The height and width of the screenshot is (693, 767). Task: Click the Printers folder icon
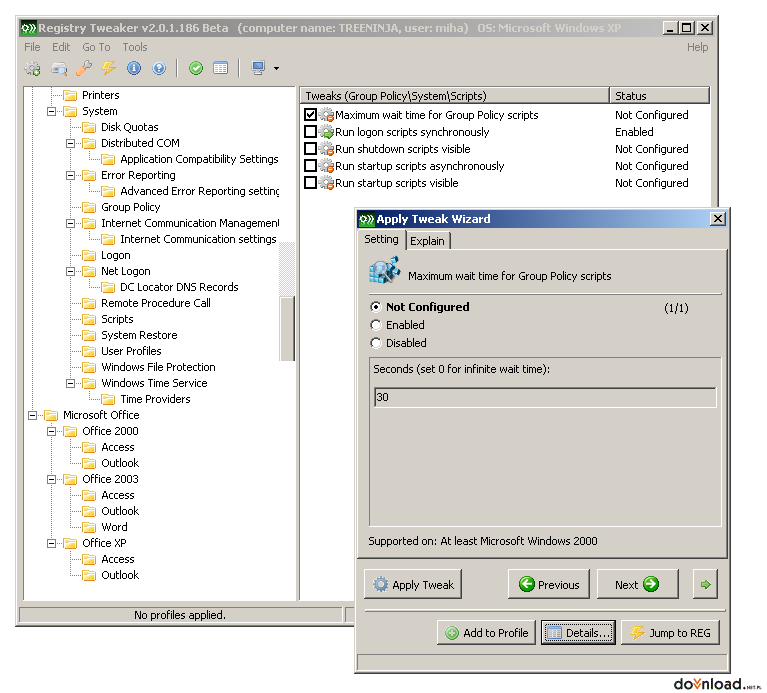pos(70,95)
